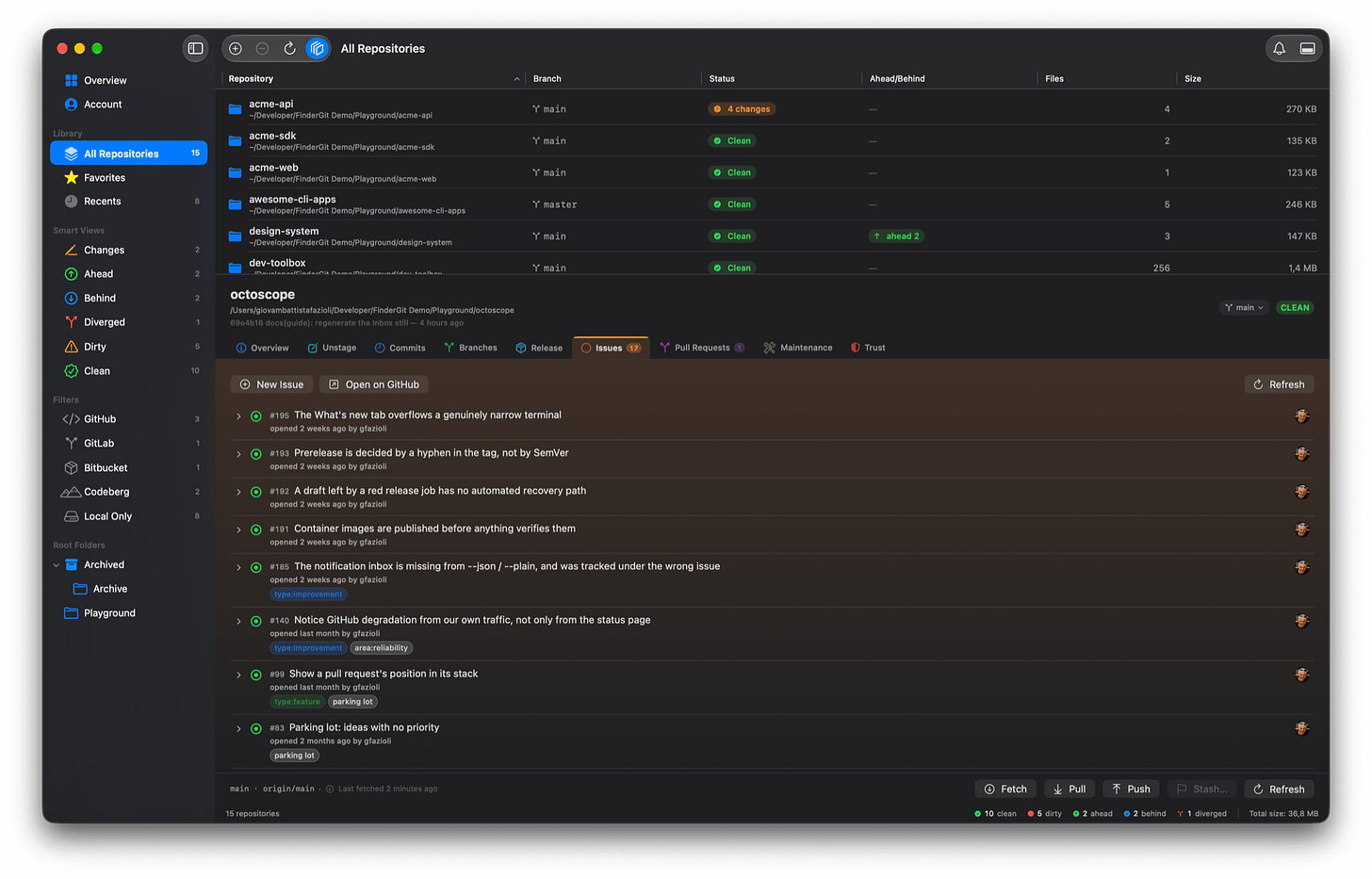Click the open-issue status circle for issue #140
Image resolution: width=1372 pixels, height=879 pixels.
255,621
